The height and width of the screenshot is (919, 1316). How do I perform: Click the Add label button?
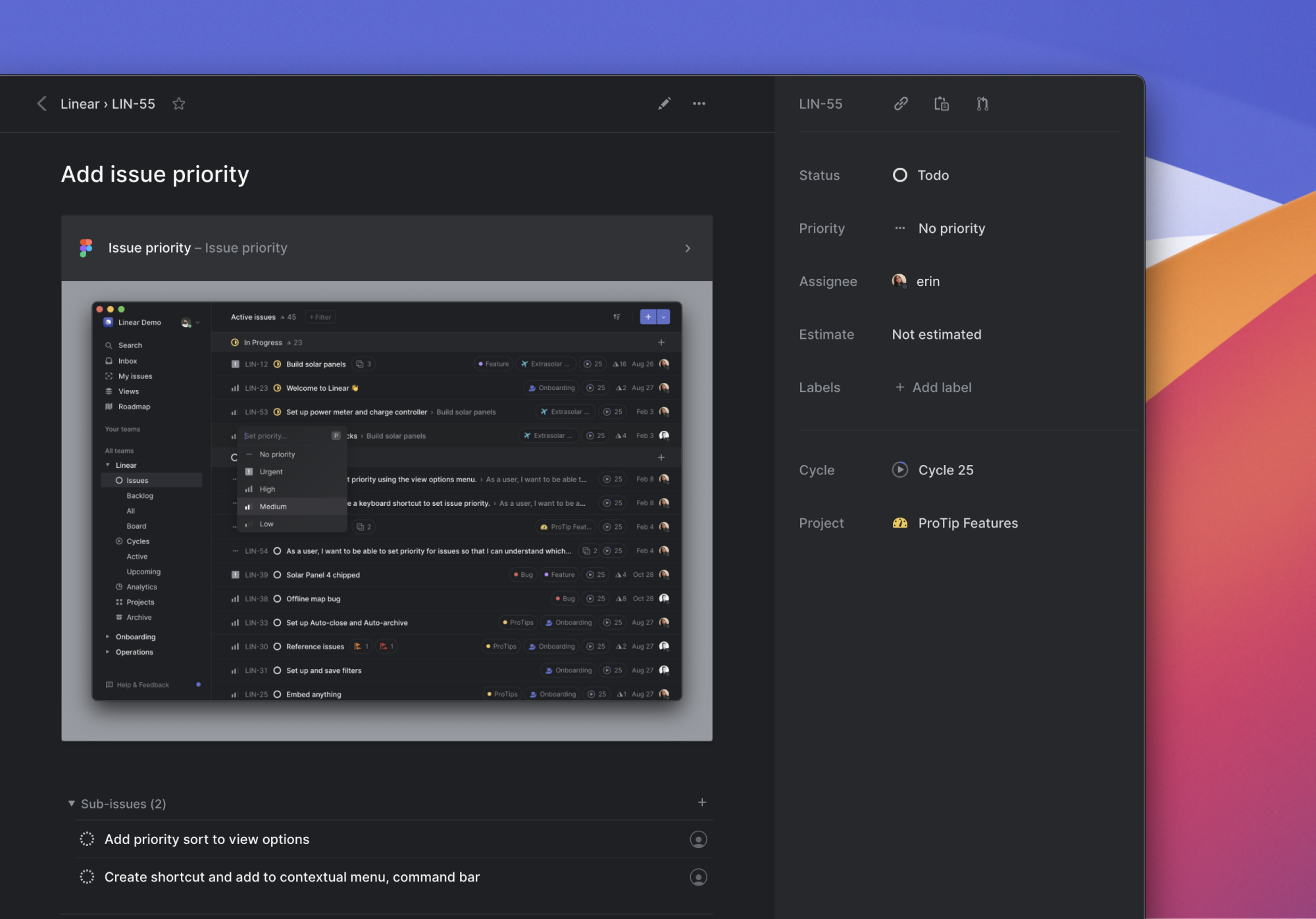(x=933, y=387)
